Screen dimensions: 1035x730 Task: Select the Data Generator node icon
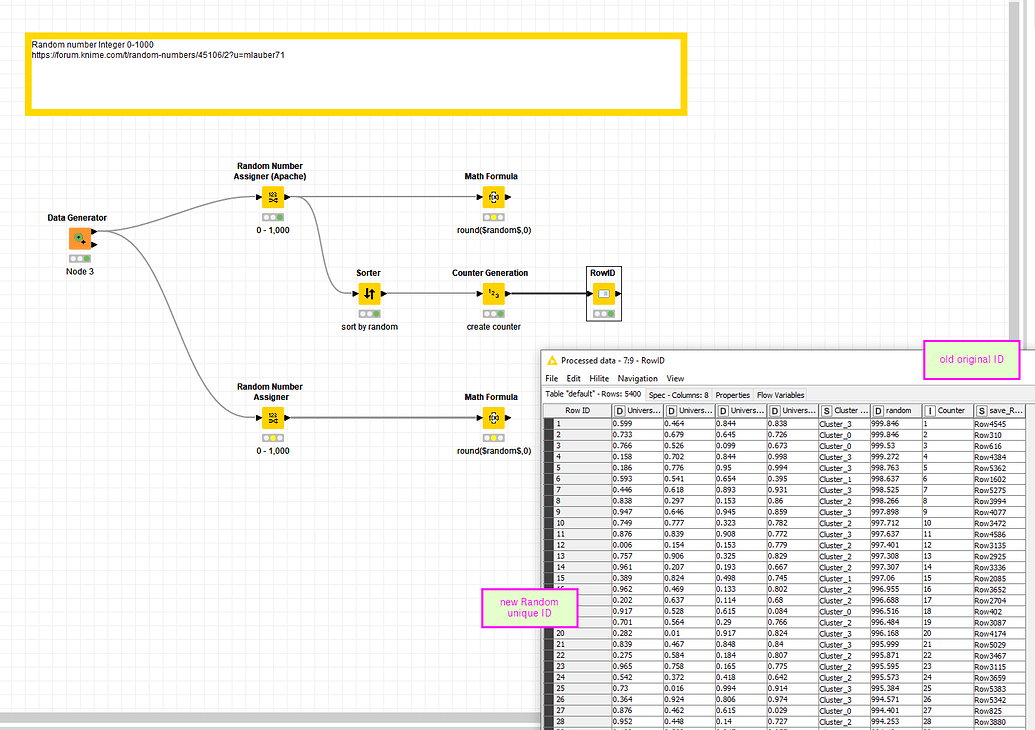79,238
